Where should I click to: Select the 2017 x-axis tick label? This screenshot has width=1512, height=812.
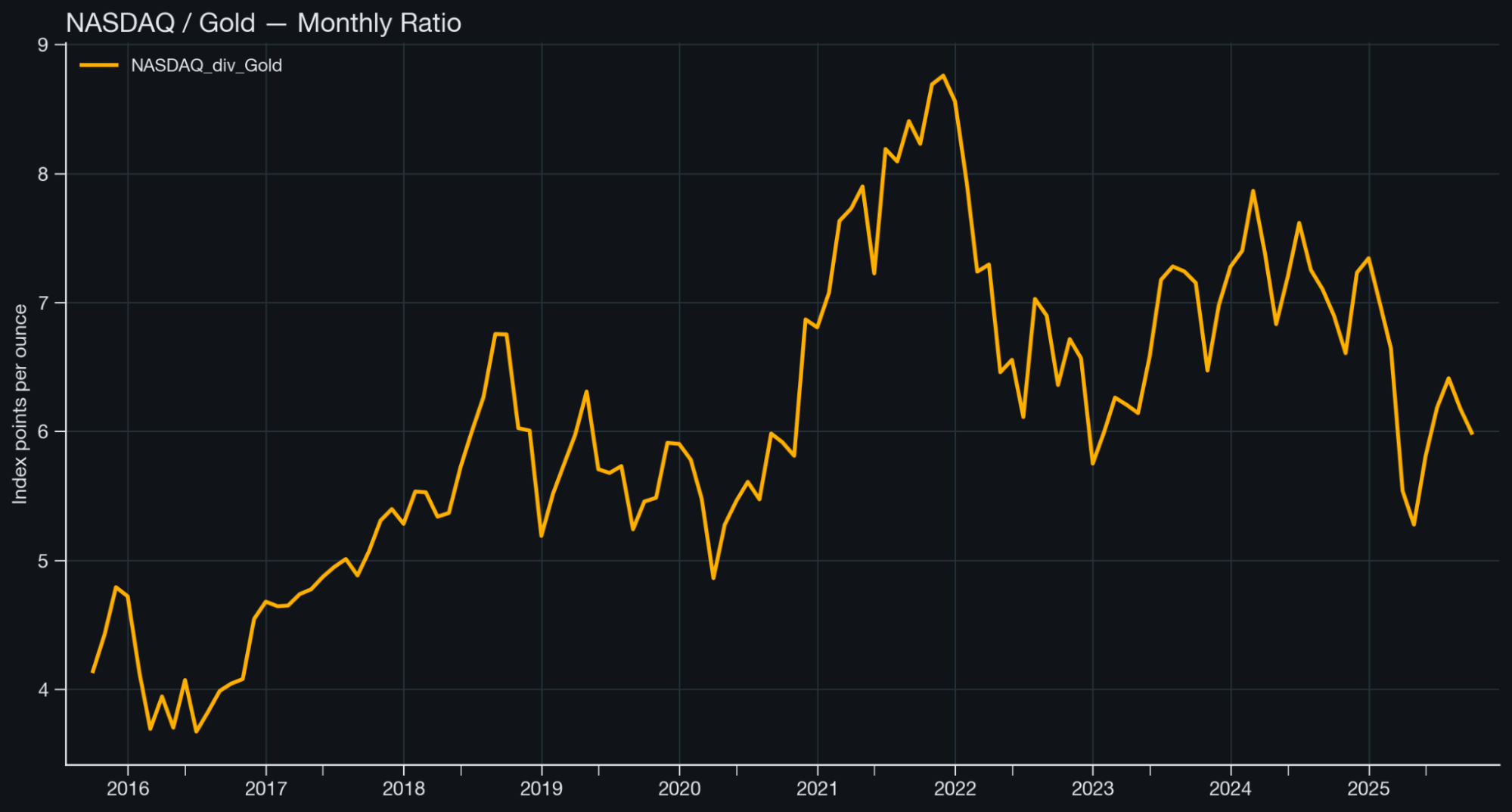tap(265, 789)
